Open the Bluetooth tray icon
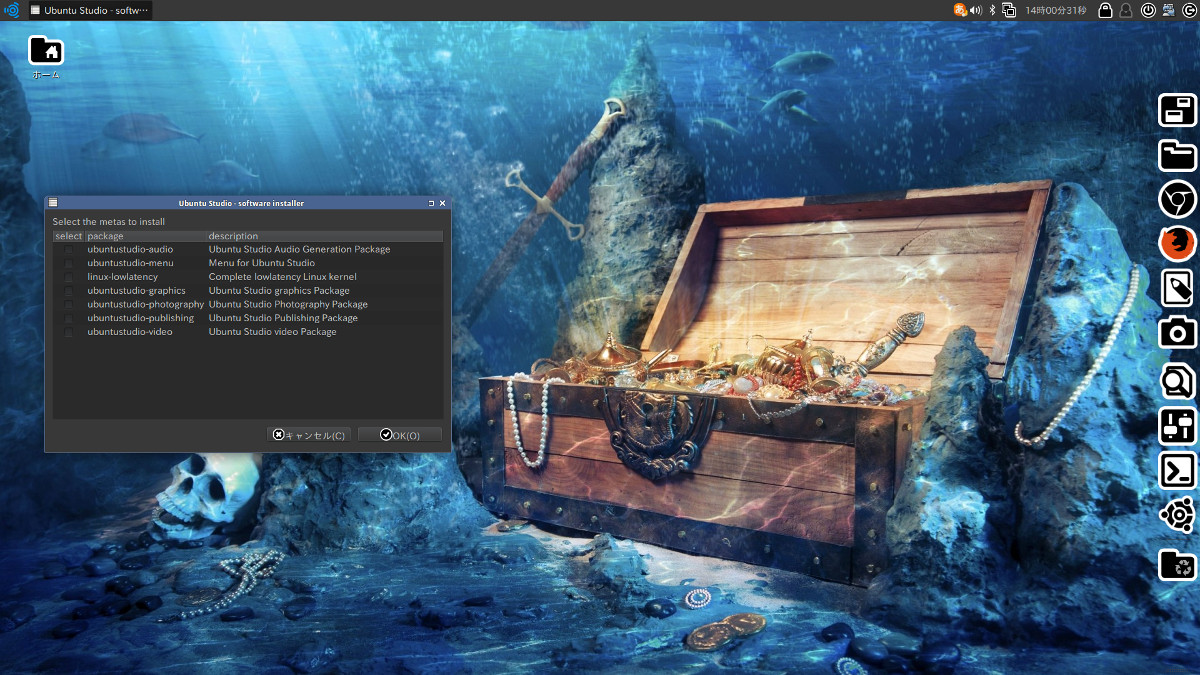Viewport: 1200px width, 675px height. tap(993, 10)
